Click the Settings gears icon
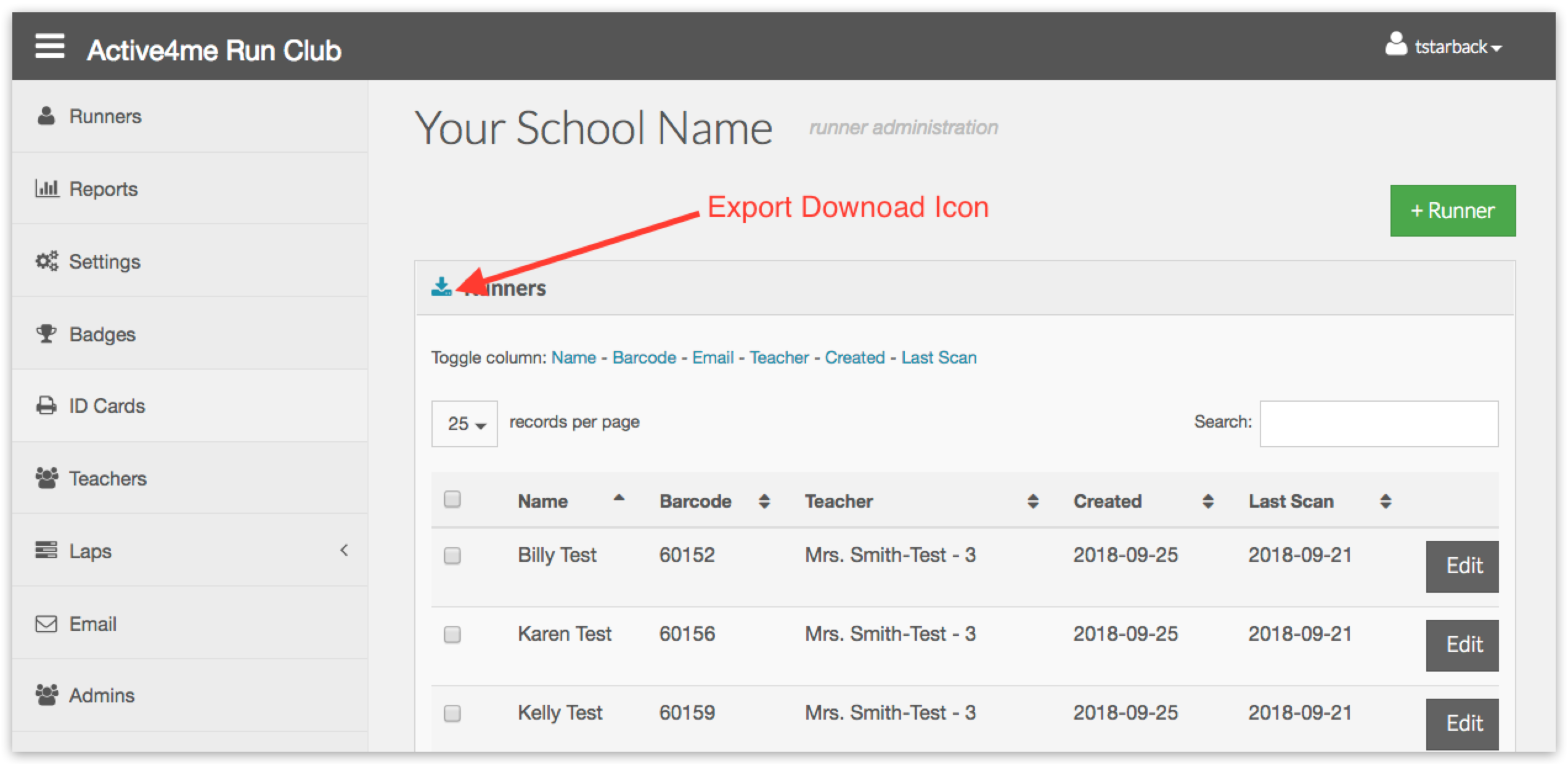Viewport: 1568px width, 764px height. [x=47, y=261]
